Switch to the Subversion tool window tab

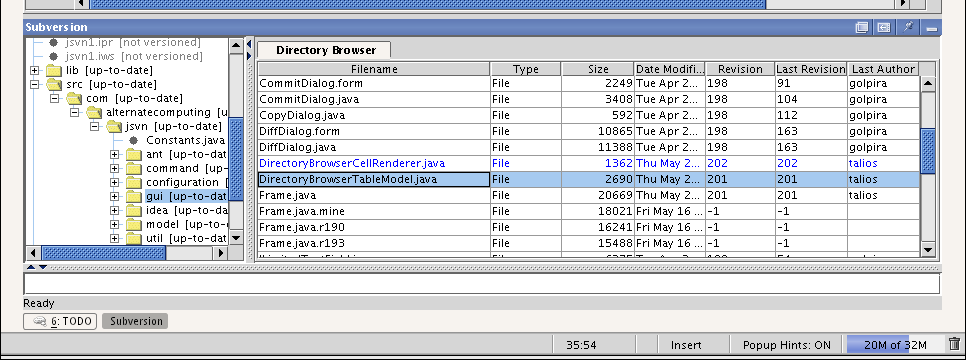[x=136, y=321]
